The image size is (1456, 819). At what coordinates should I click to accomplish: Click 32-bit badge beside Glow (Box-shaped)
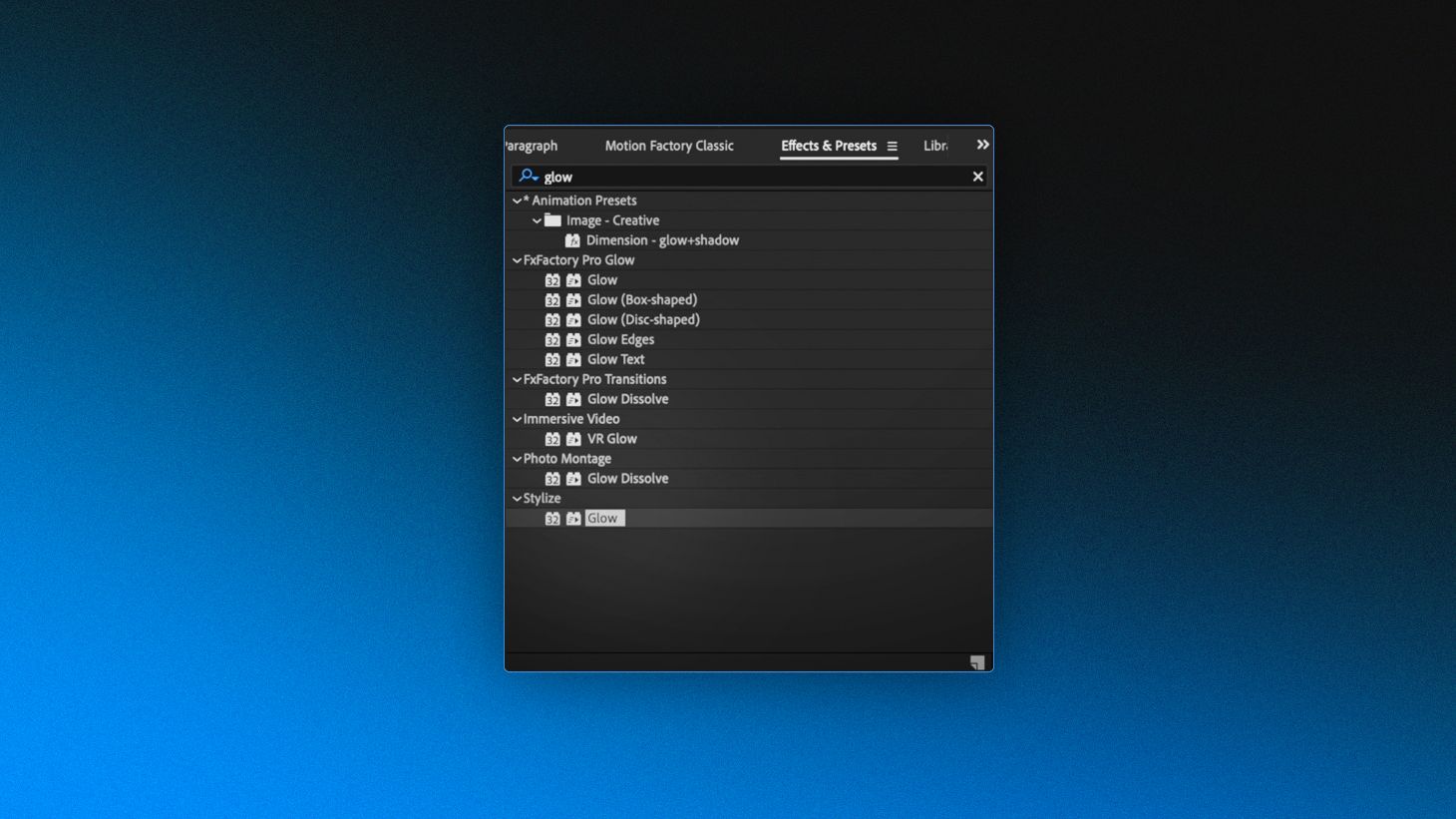tap(552, 300)
